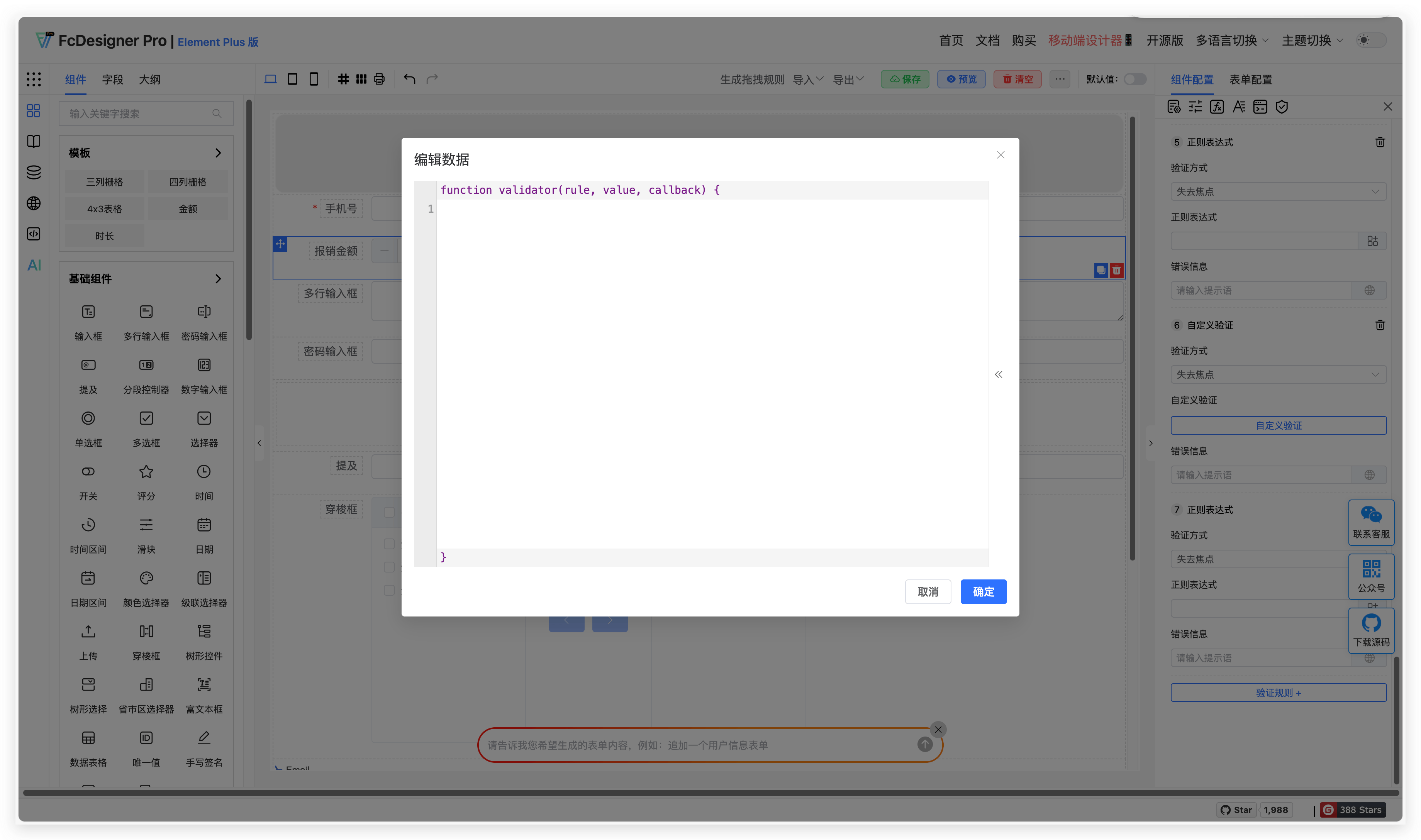Switch to mobile phone preview icon
1421x840 pixels.
tap(314, 79)
